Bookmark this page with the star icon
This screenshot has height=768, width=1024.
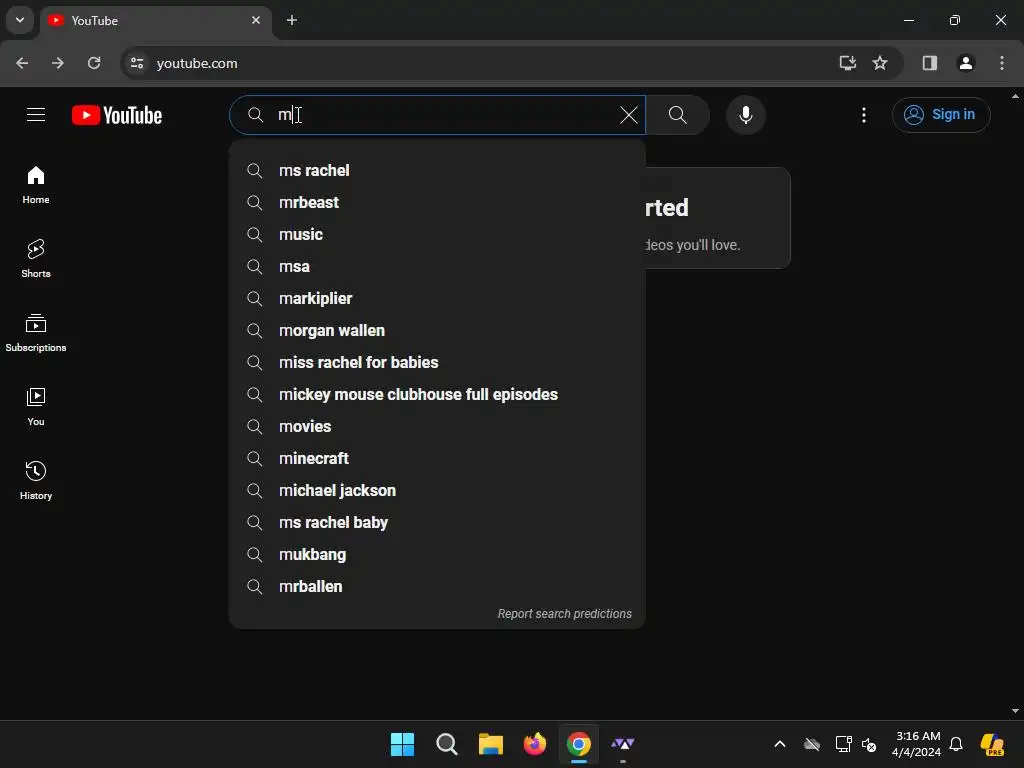880,63
